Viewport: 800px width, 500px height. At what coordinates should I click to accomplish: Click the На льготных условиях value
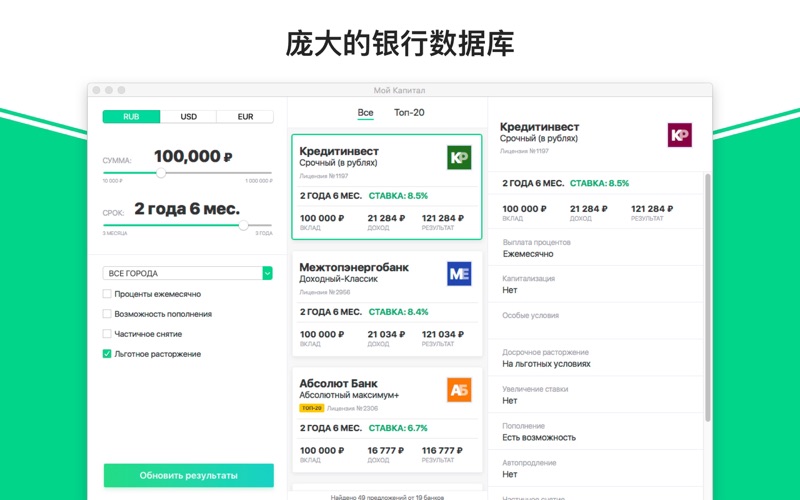click(x=546, y=364)
